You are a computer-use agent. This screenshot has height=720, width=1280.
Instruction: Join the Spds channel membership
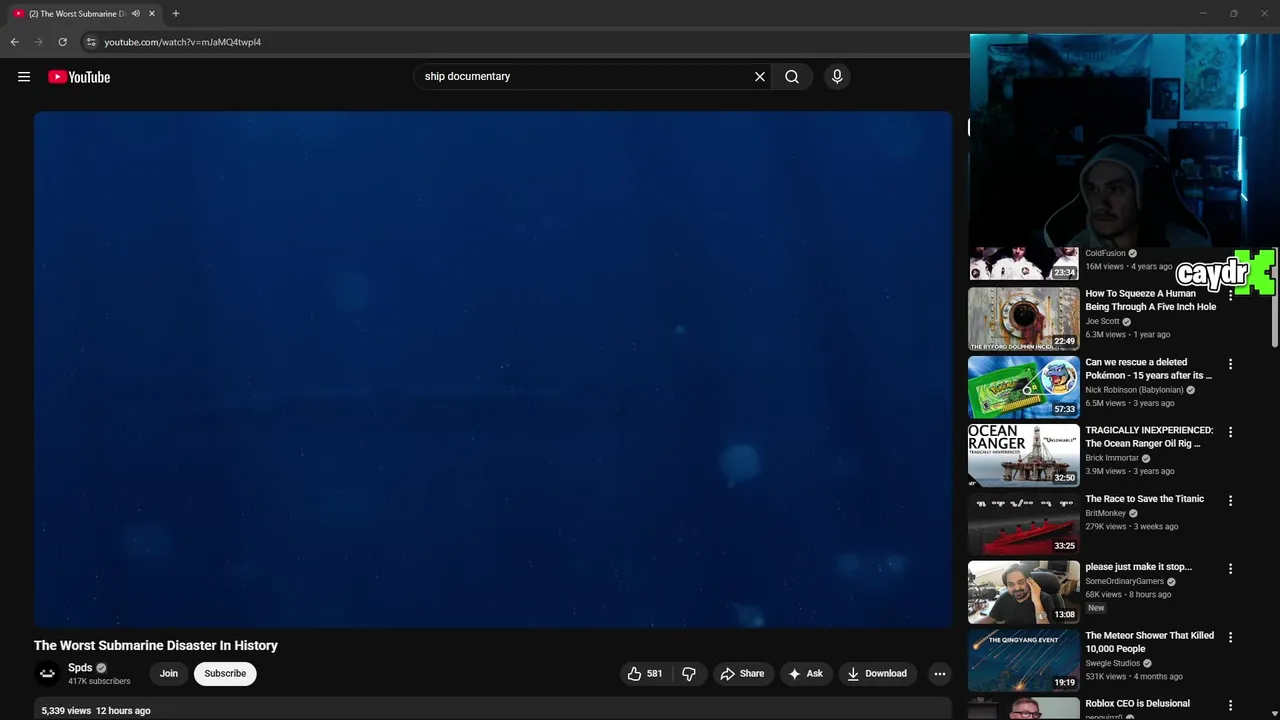pos(169,674)
